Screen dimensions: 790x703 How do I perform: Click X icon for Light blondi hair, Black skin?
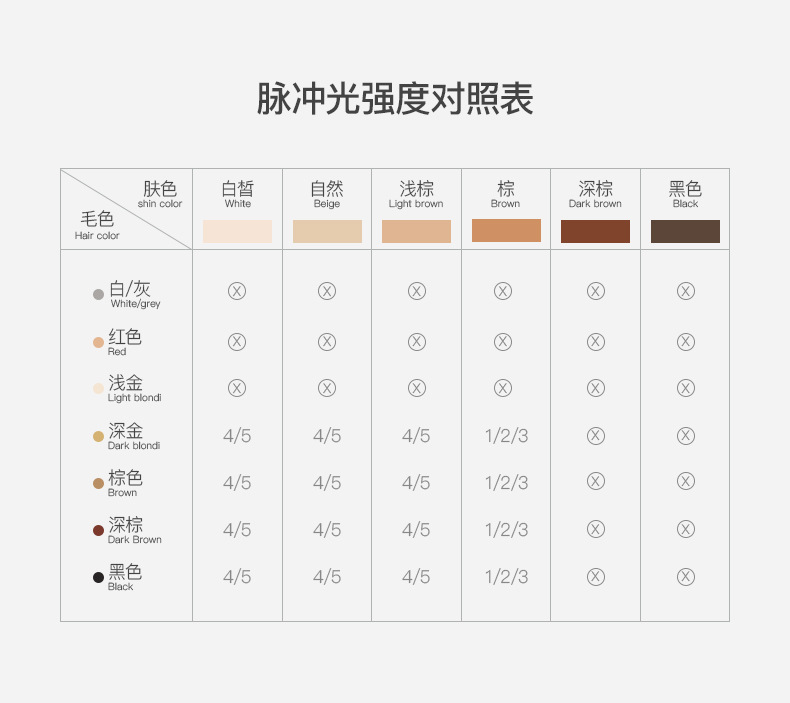pyautogui.click(x=686, y=388)
